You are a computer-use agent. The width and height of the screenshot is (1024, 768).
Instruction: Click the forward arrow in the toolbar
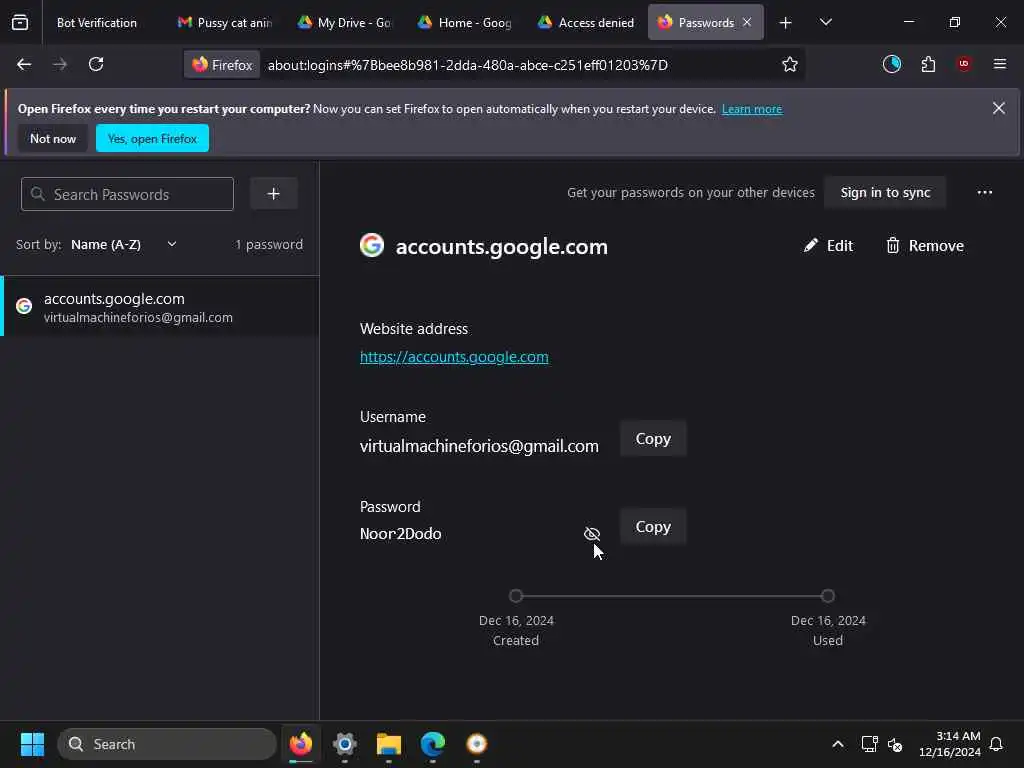click(x=59, y=64)
